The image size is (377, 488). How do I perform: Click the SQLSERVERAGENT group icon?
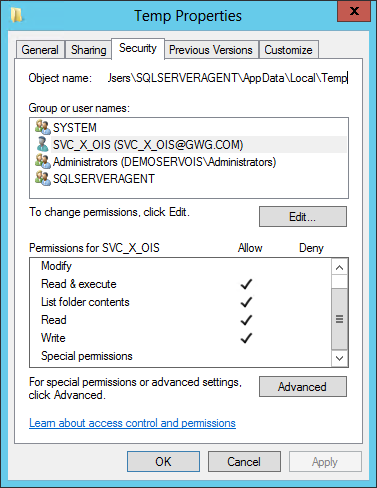[x=43, y=178]
